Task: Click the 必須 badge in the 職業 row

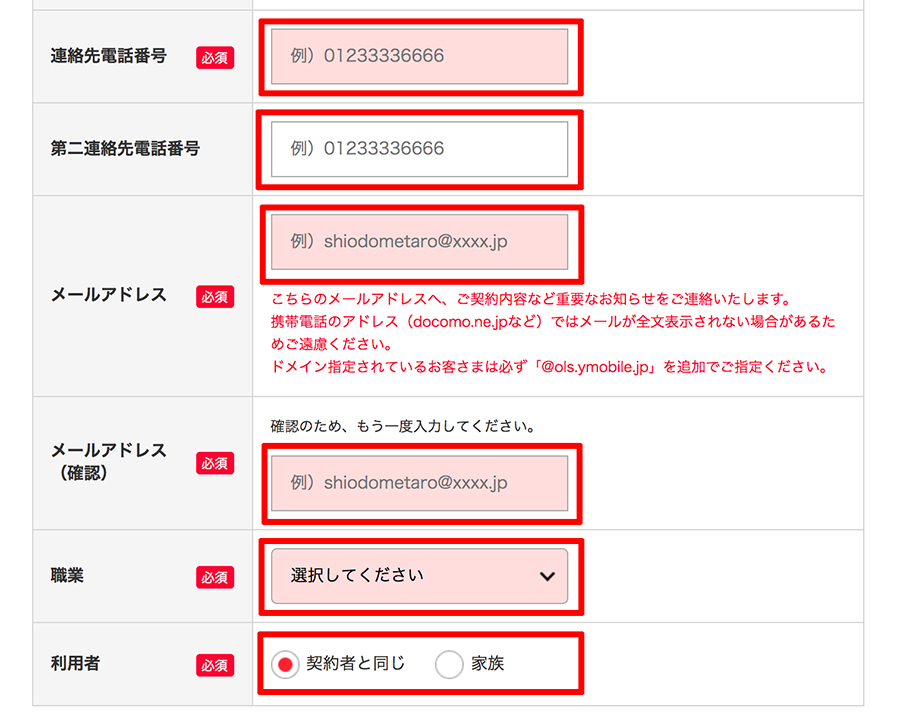Action: (x=215, y=577)
